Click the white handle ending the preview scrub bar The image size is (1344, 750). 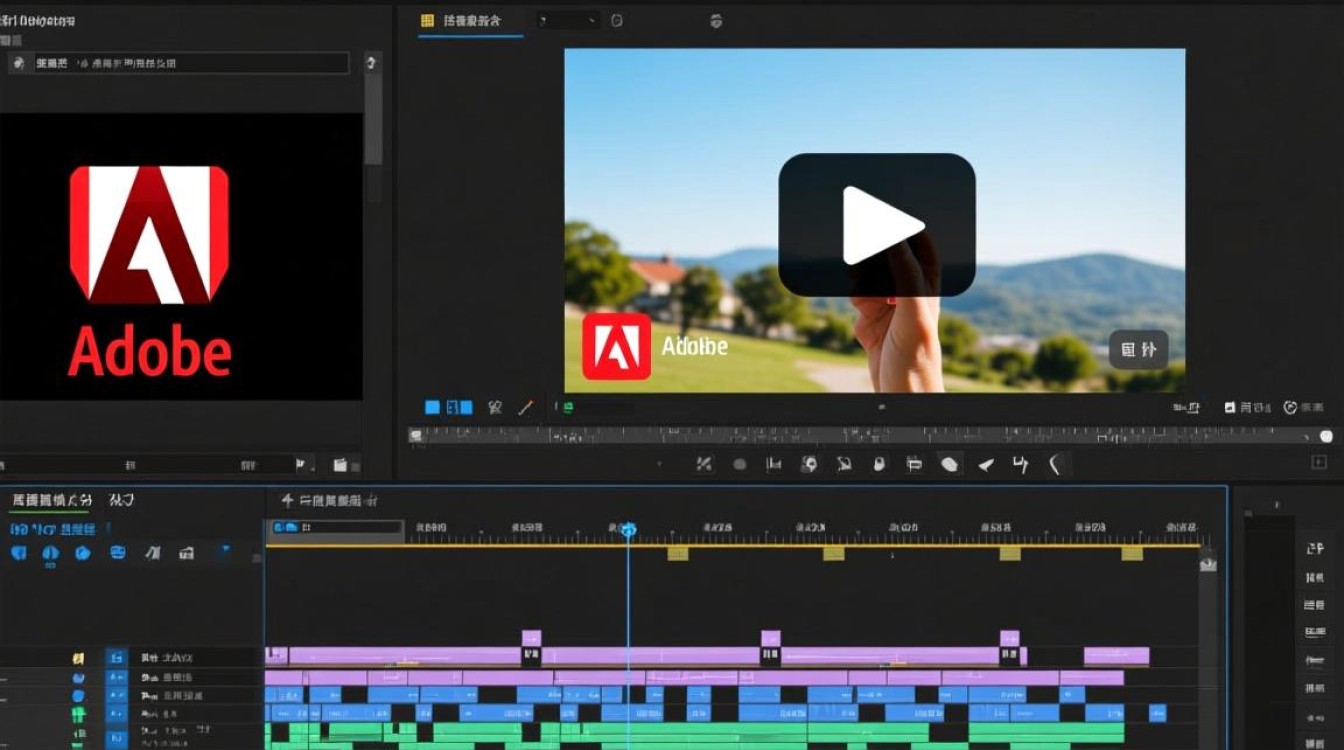[x=1326, y=436]
